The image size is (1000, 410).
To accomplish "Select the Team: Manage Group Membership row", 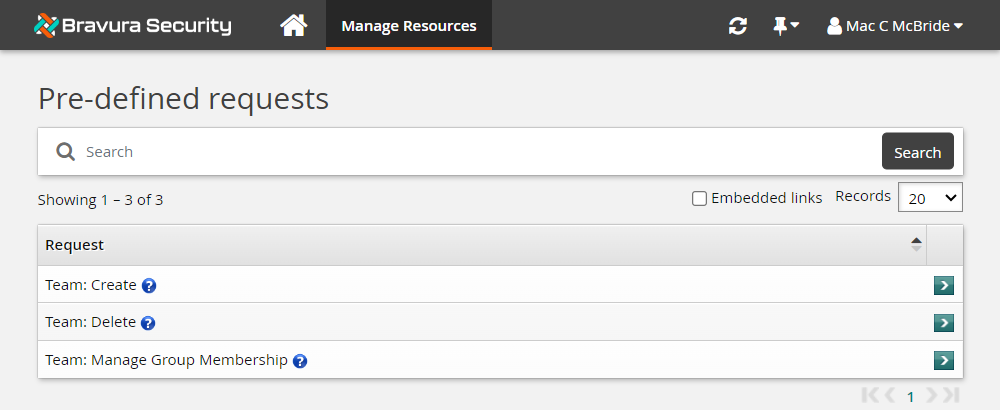I will 166,360.
